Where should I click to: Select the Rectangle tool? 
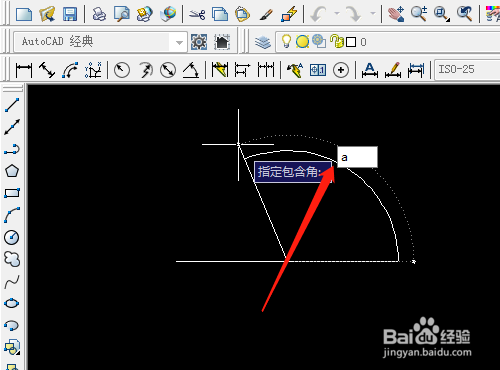point(12,193)
